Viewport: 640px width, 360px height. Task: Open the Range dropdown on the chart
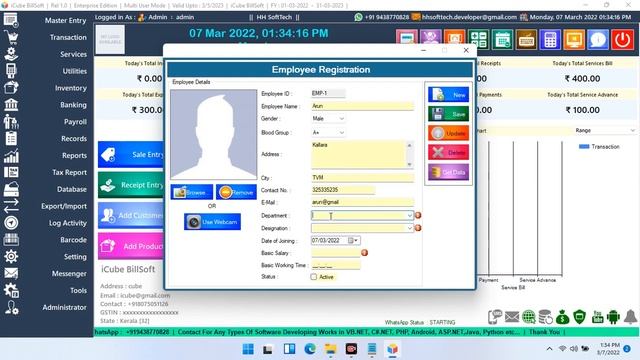pos(632,131)
